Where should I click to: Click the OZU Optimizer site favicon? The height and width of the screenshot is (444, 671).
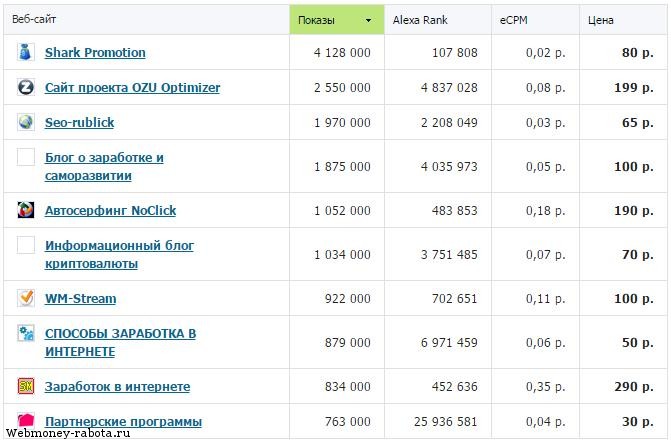coord(26,87)
